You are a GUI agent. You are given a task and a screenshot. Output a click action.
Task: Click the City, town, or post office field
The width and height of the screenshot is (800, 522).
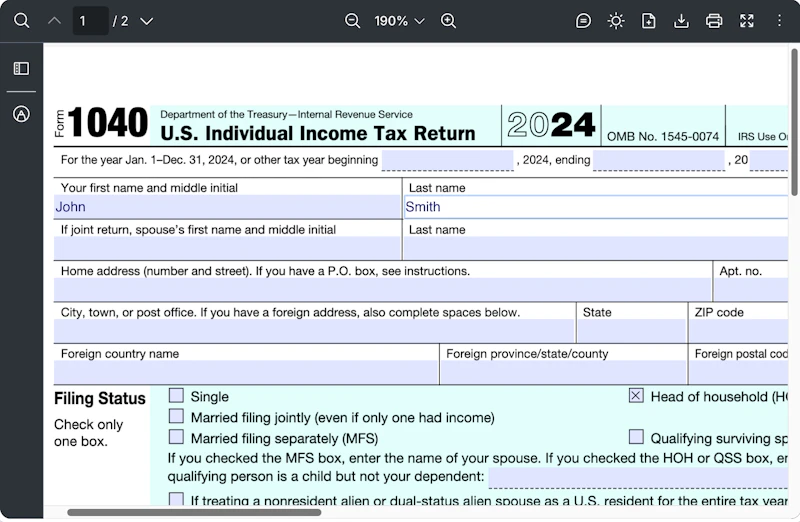point(314,331)
